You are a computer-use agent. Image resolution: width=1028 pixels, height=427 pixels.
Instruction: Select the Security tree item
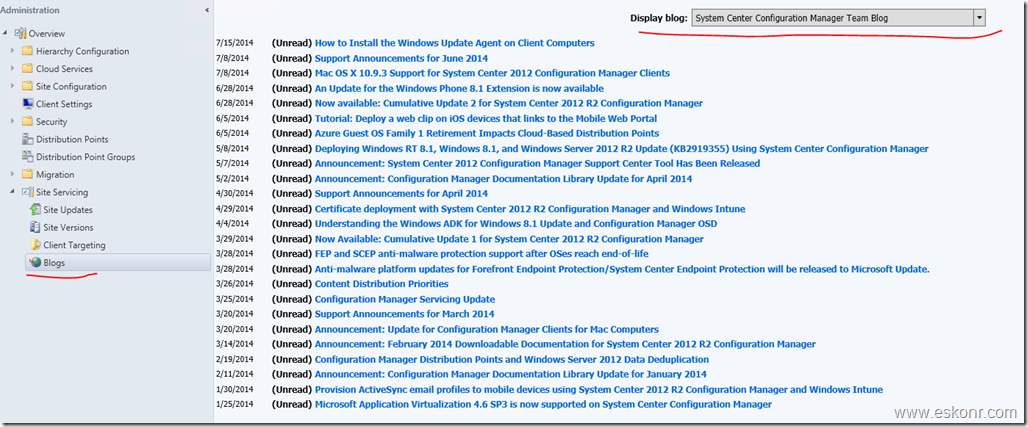[52, 122]
